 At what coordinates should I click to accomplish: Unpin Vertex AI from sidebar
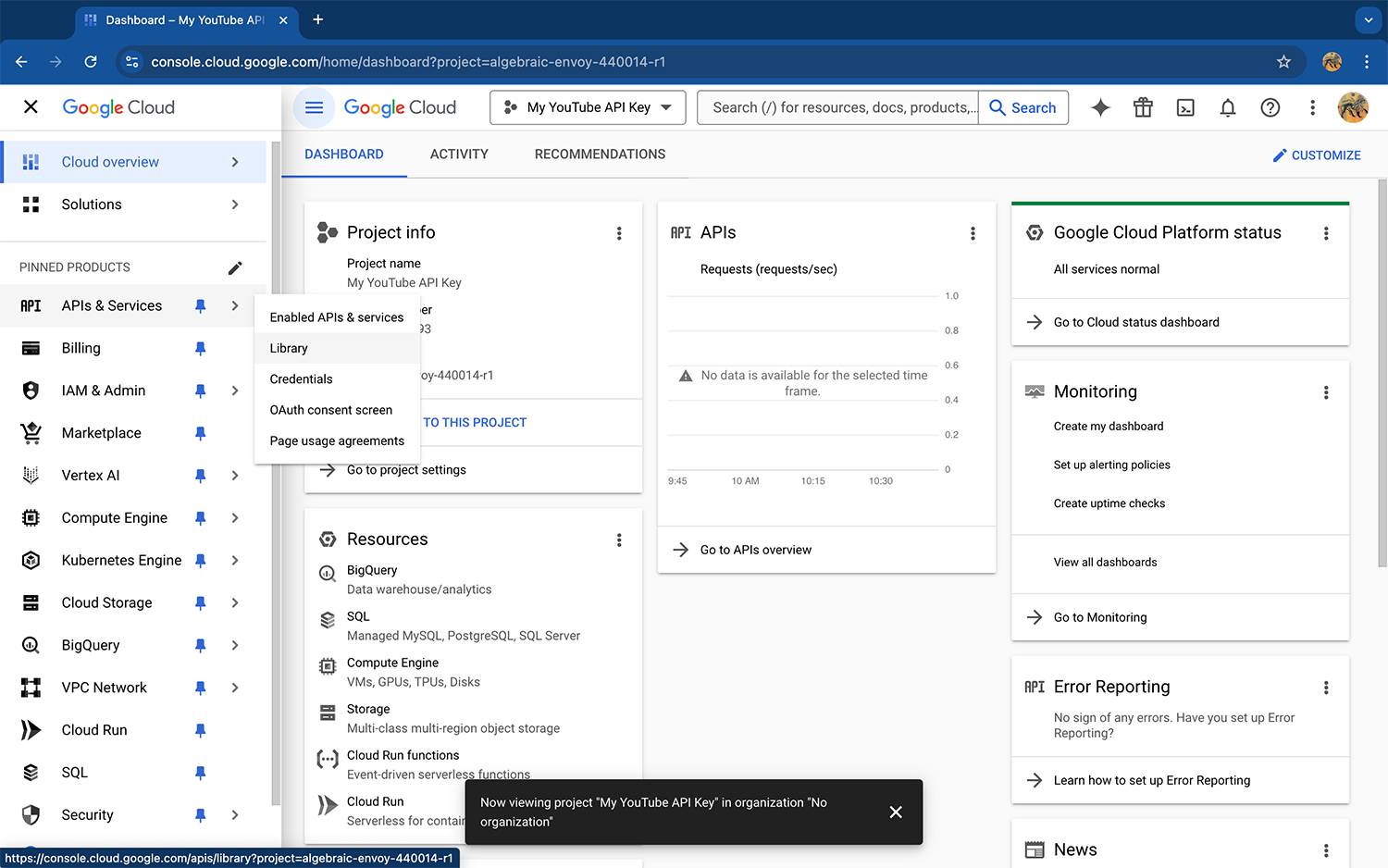click(201, 476)
